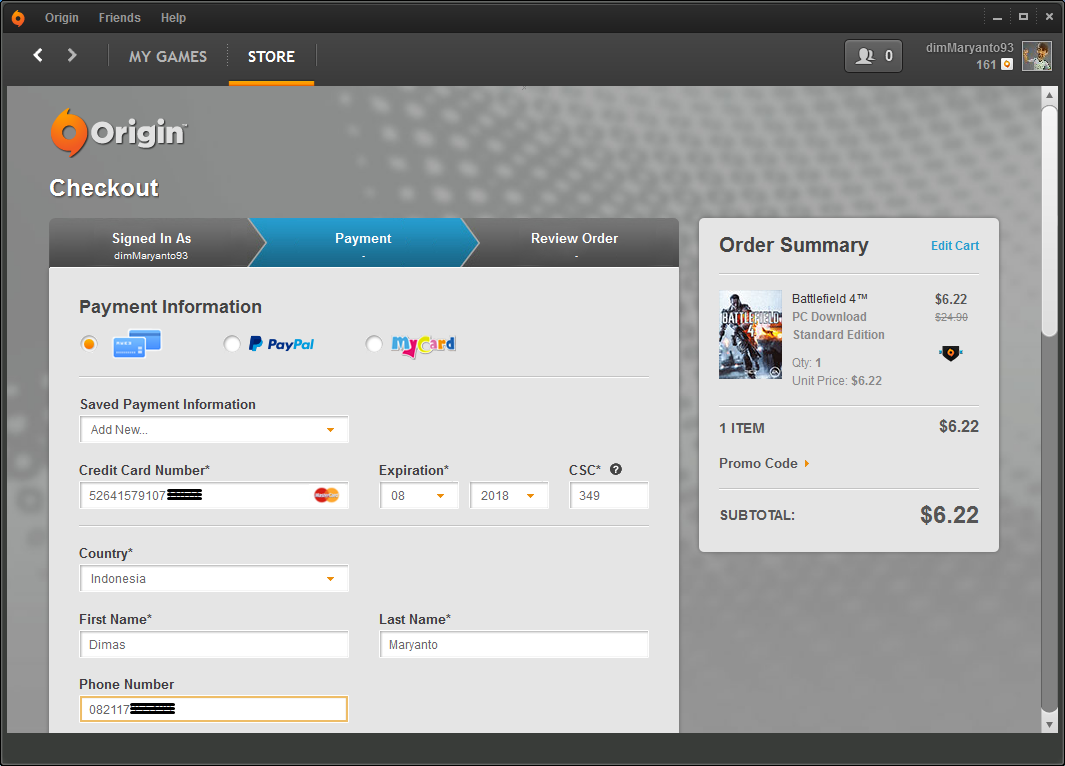Click the scrollbar up arrow
1065x766 pixels.
coord(1049,95)
